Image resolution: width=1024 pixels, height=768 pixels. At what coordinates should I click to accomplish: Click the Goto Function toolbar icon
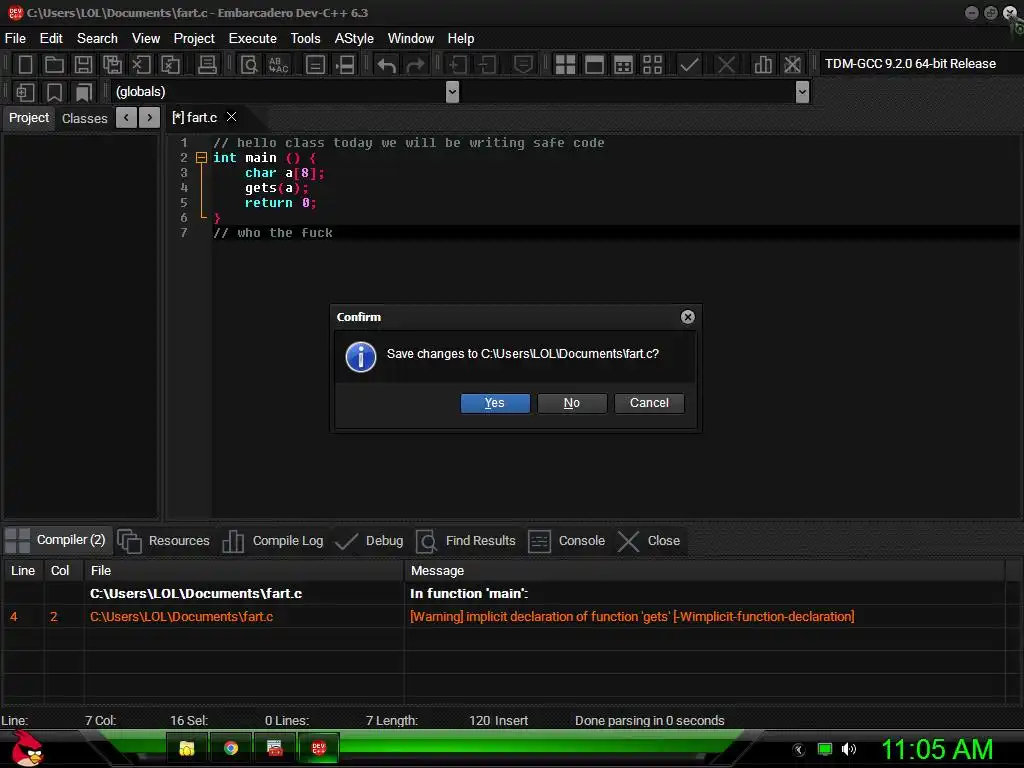point(315,65)
